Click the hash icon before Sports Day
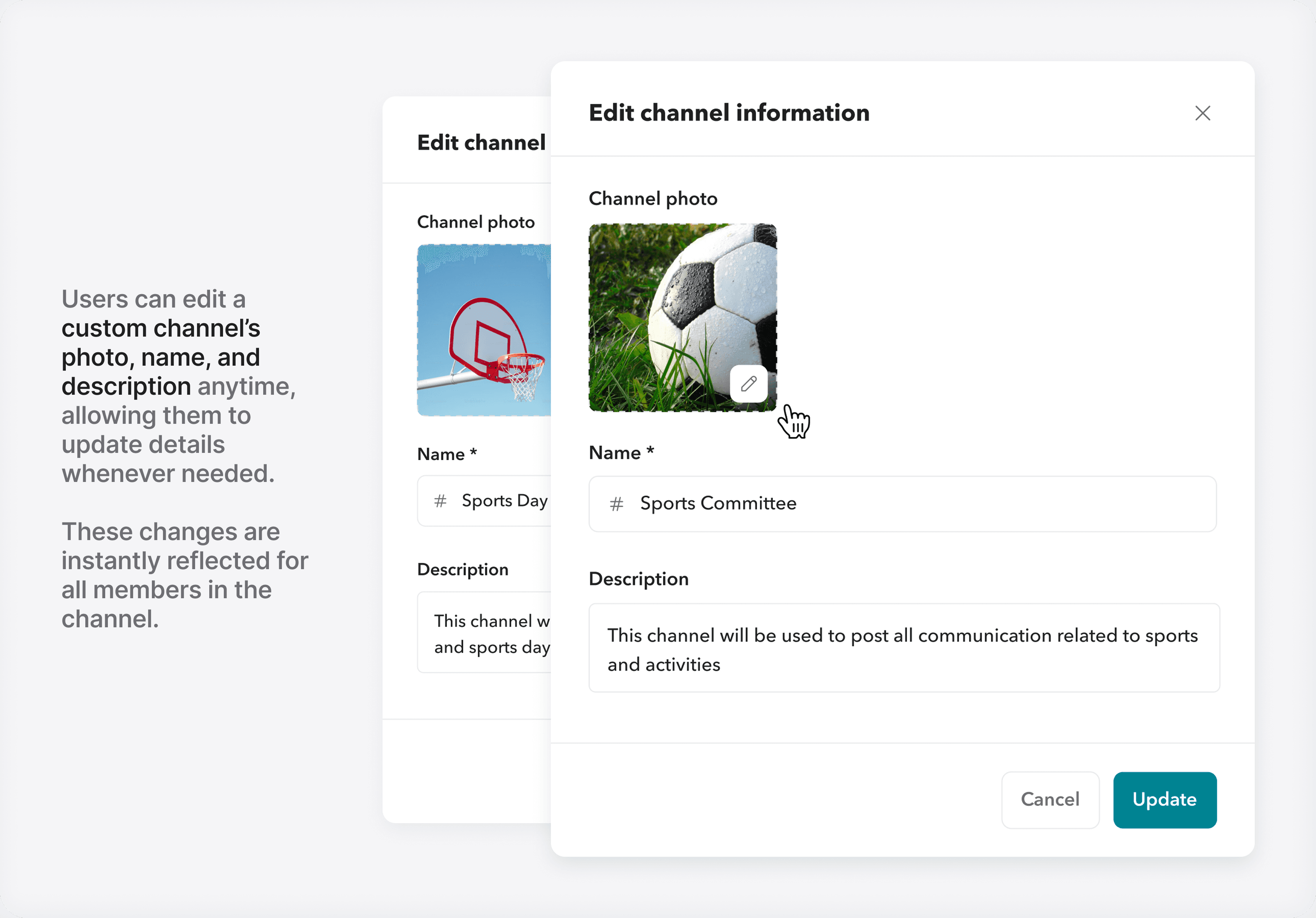 click(440, 501)
